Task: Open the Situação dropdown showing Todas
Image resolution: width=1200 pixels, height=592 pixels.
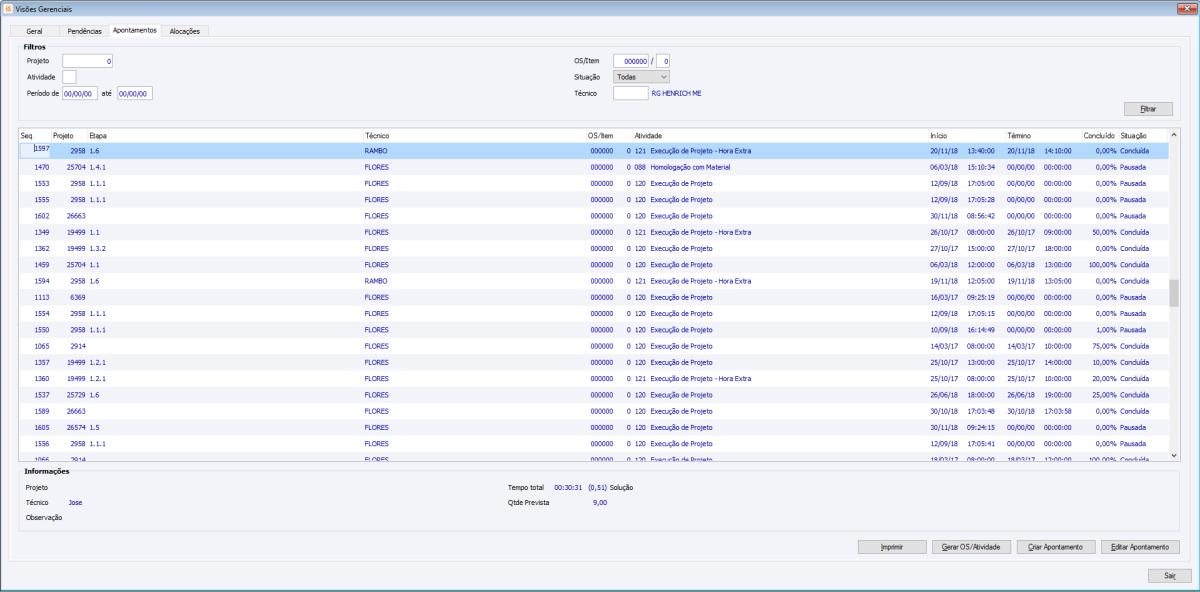Action: 641,77
